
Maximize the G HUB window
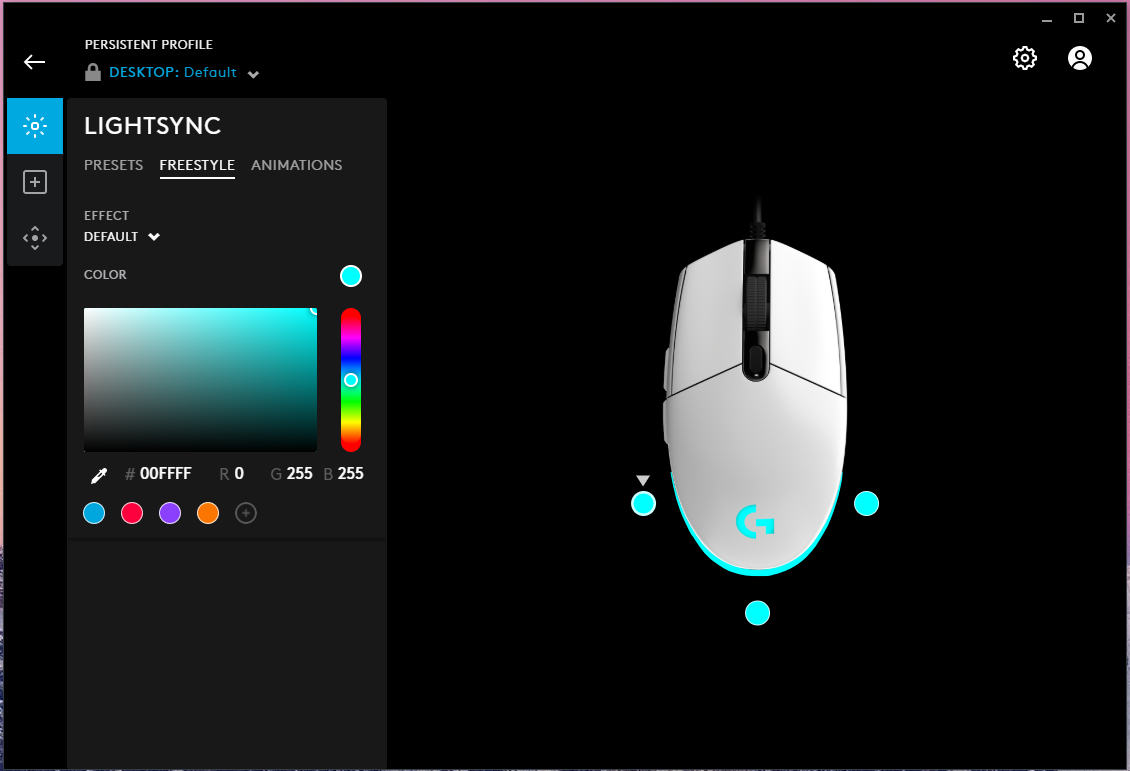(x=1079, y=19)
